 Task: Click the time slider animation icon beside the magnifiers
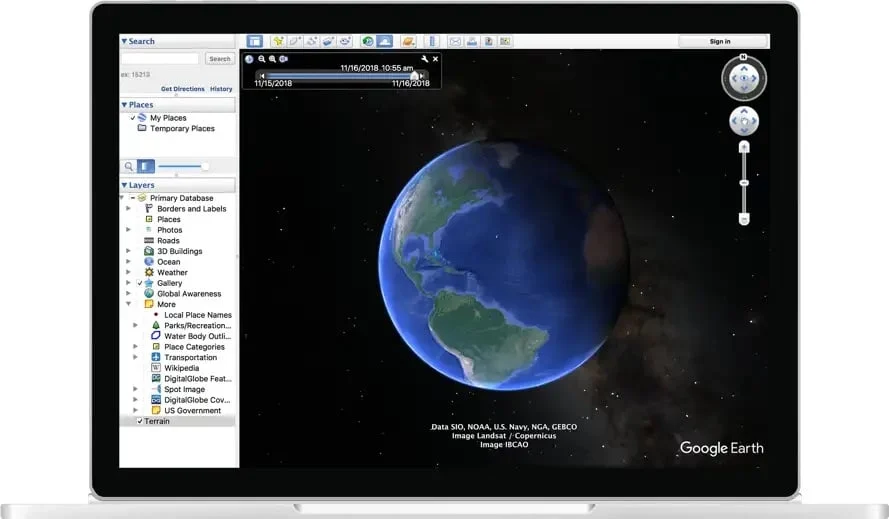[x=283, y=59]
